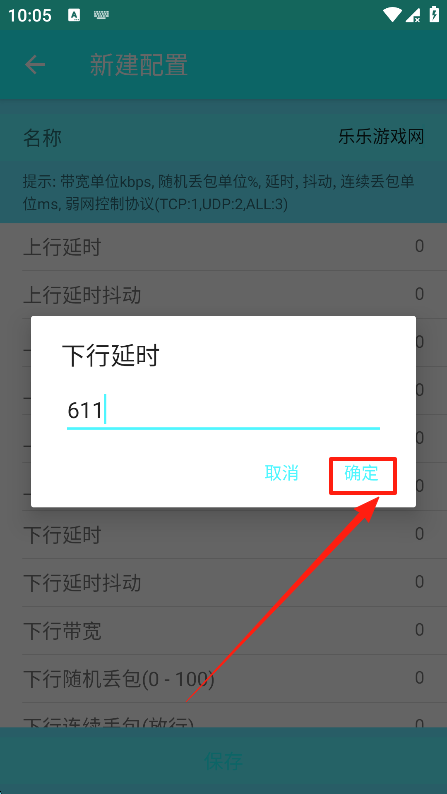Open the 上行延时 setting row
Screen dimensions: 447x794
[x=223, y=247]
